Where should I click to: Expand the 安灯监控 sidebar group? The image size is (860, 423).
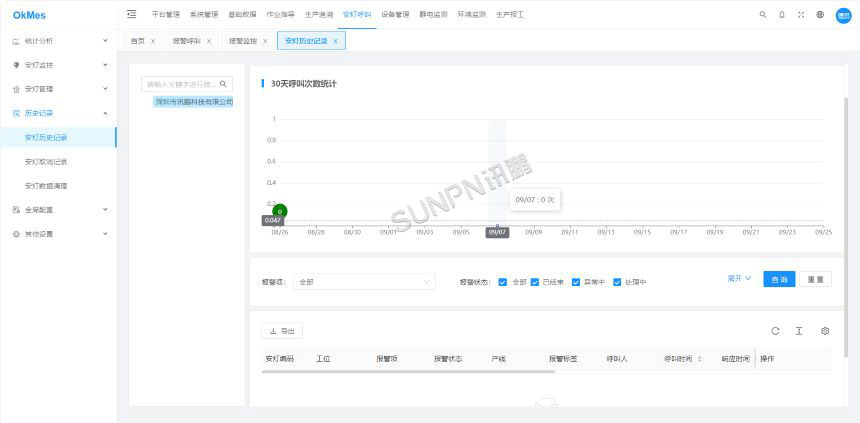pos(105,65)
